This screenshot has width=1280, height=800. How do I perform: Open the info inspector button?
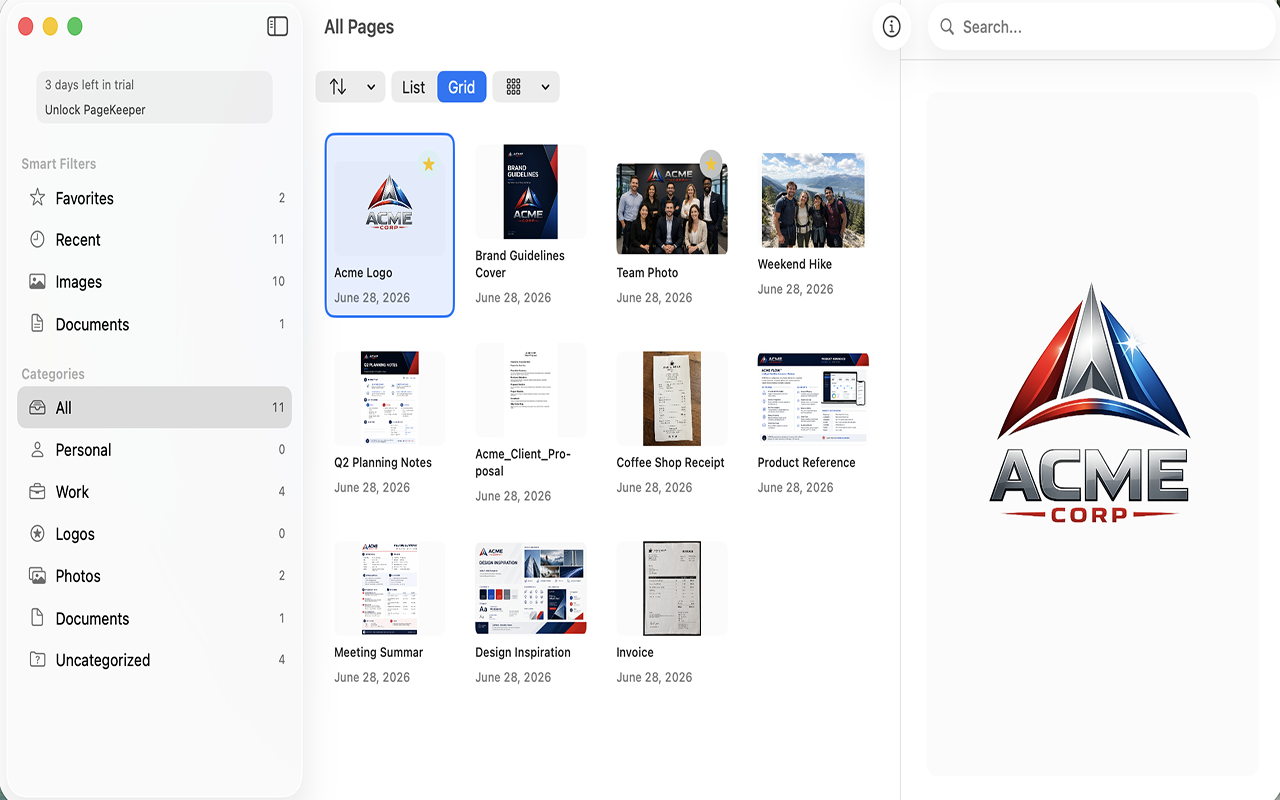click(x=891, y=27)
